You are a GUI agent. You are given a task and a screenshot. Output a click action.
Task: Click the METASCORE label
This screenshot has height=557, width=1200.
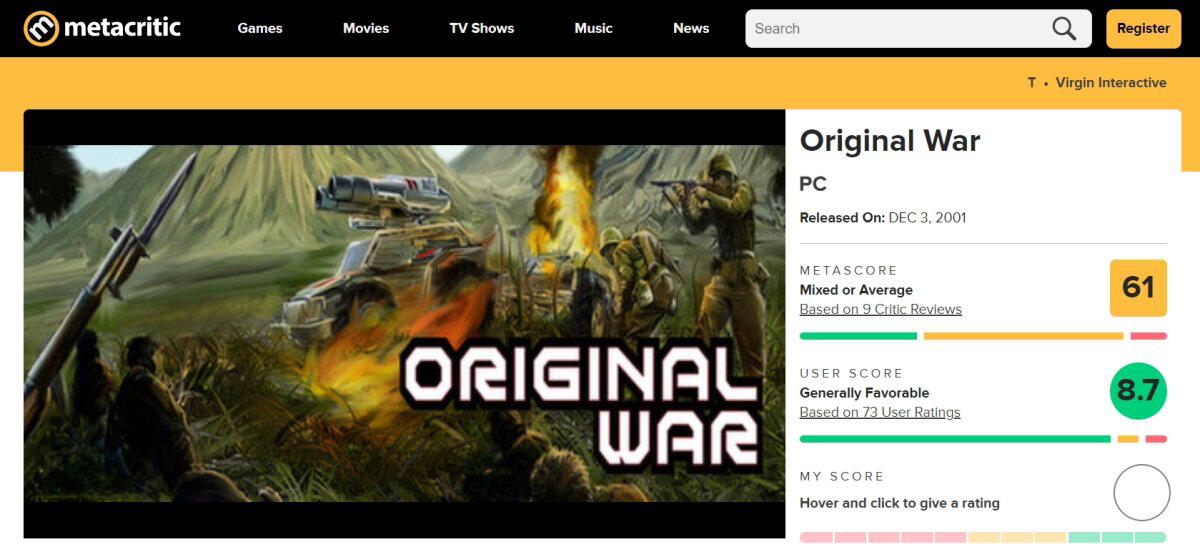(849, 271)
